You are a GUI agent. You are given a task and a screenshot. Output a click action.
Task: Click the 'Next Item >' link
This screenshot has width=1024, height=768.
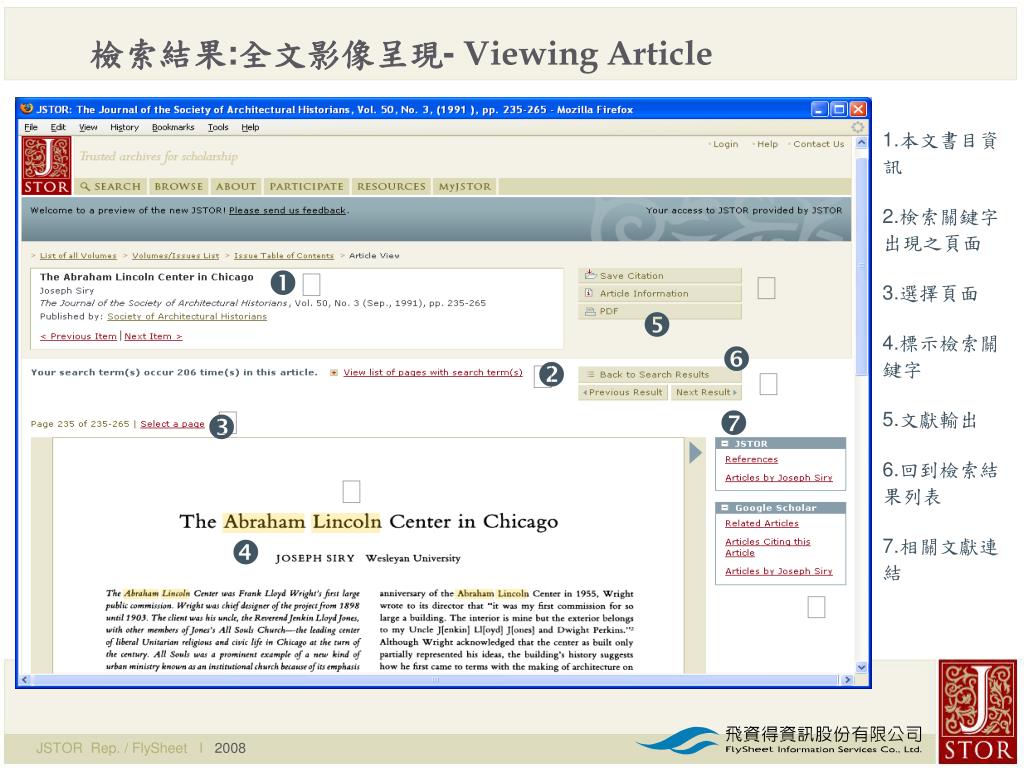pyautogui.click(x=153, y=336)
